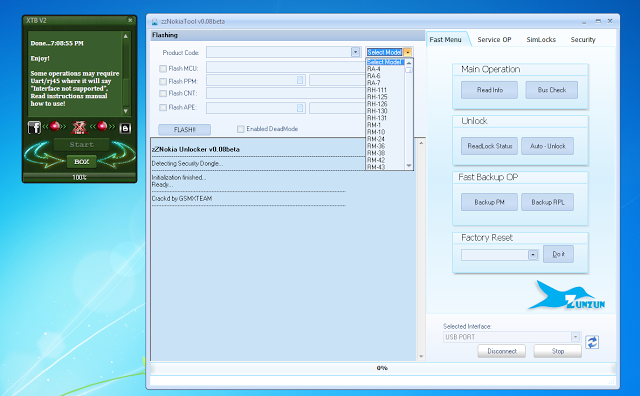This screenshot has width=640, height=396.
Task: Choose RA-6 in model list
Action: pos(385,76)
